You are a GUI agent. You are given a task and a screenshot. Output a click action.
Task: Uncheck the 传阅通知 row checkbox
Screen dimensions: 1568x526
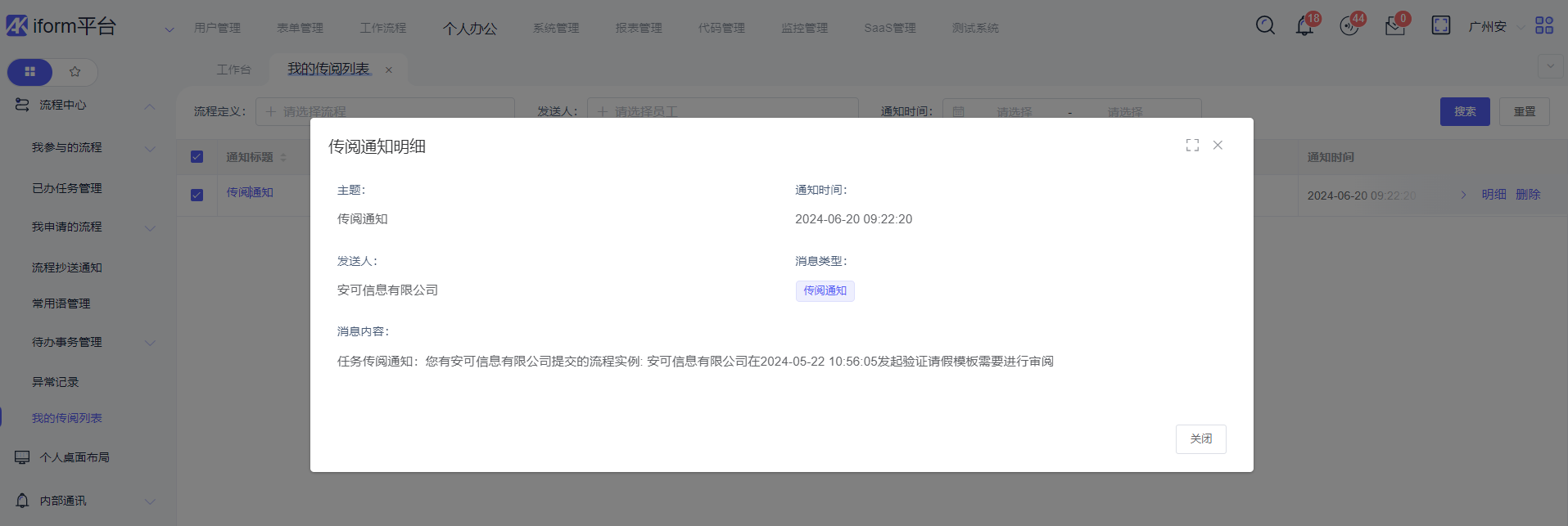[x=197, y=195]
